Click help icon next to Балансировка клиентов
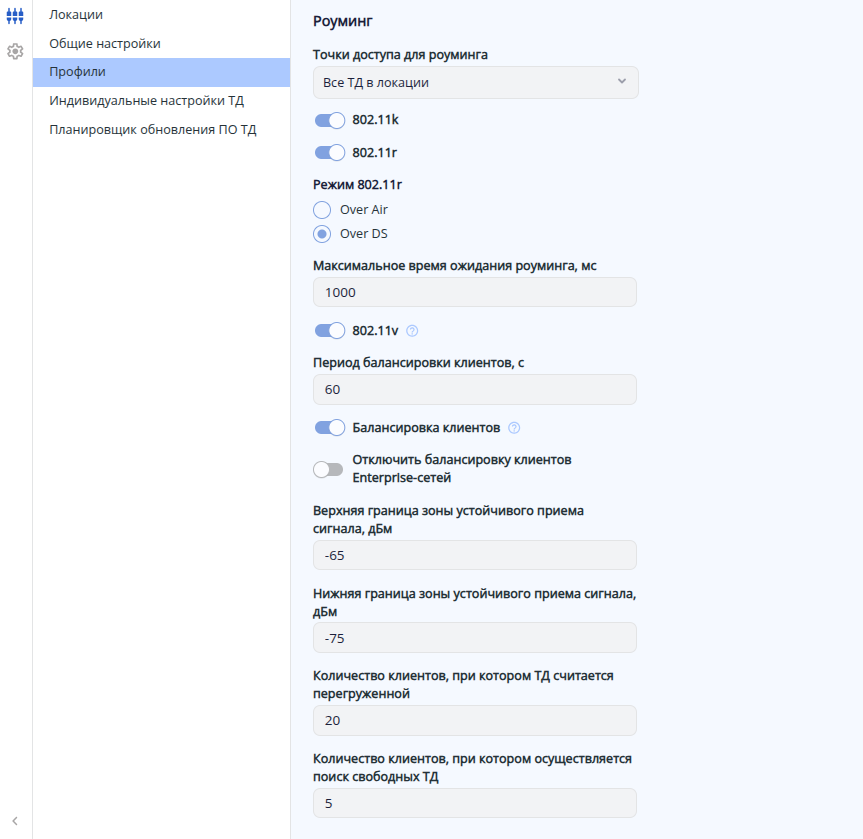863x839 pixels. pyautogui.click(x=514, y=428)
